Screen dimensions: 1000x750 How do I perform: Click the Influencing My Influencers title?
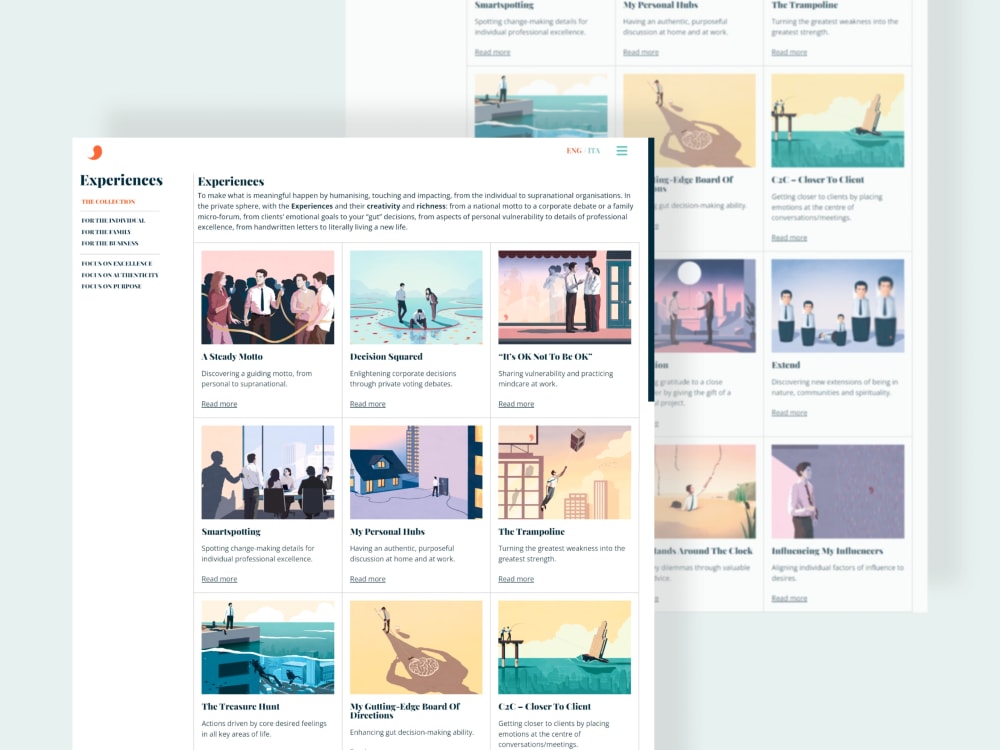(827, 551)
